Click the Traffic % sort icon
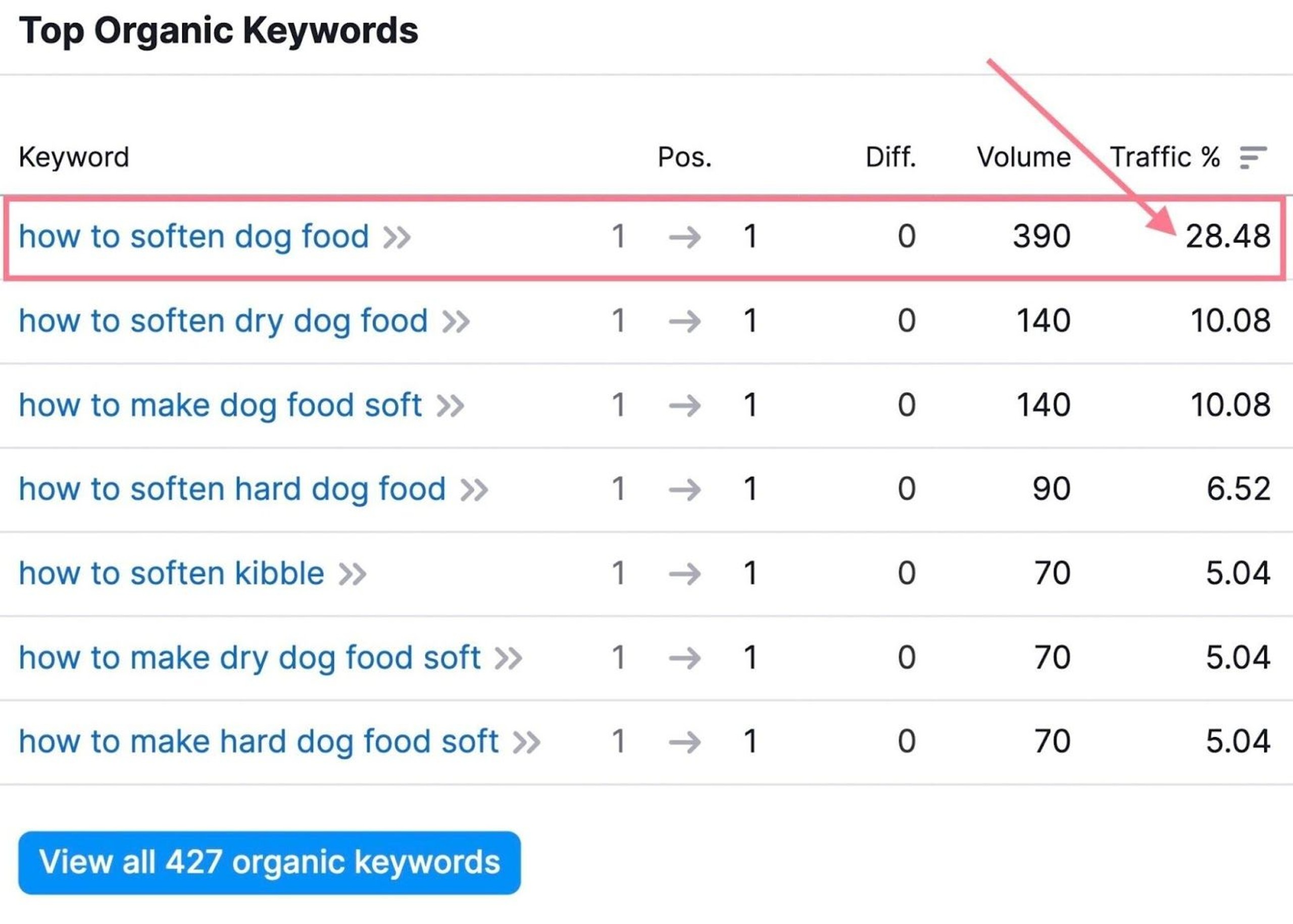1293x924 pixels. 1253,158
